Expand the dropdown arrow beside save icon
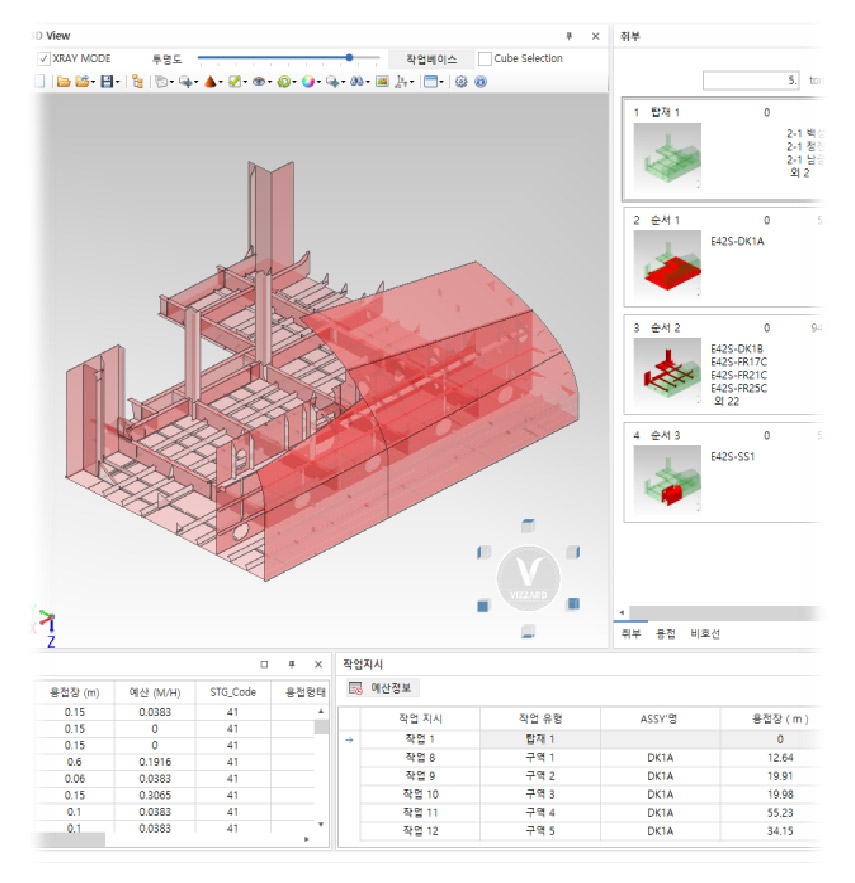The height and width of the screenshot is (883, 855). pyautogui.click(x=118, y=83)
